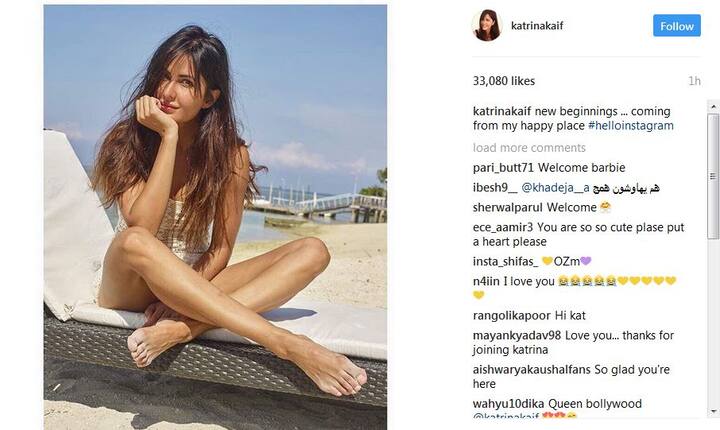
Task: Open the pari_butt71 commenter profile
Action: coord(504,168)
